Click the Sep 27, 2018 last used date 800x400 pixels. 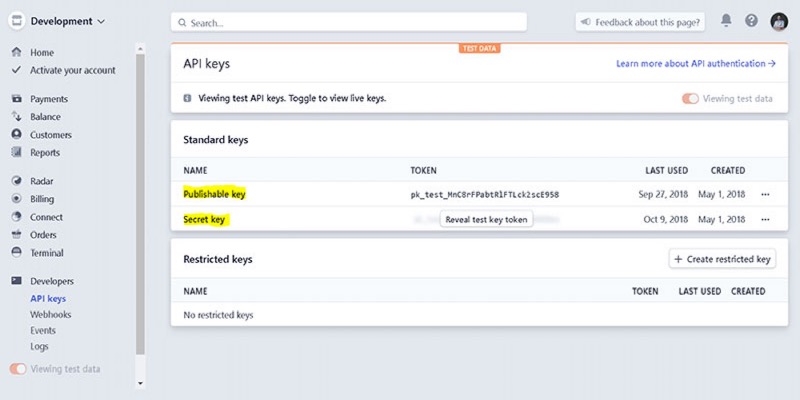(x=663, y=194)
